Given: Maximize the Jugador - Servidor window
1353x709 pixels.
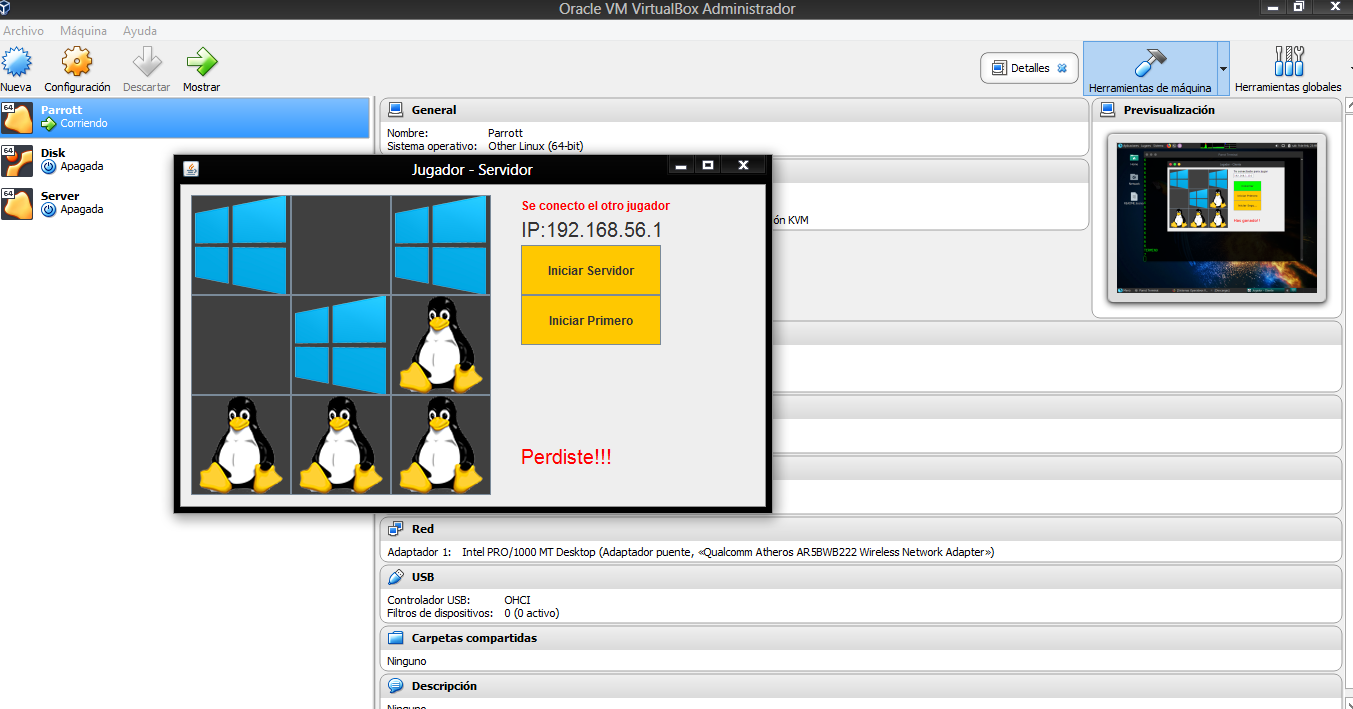Looking at the screenshot, I should [708, 166].
